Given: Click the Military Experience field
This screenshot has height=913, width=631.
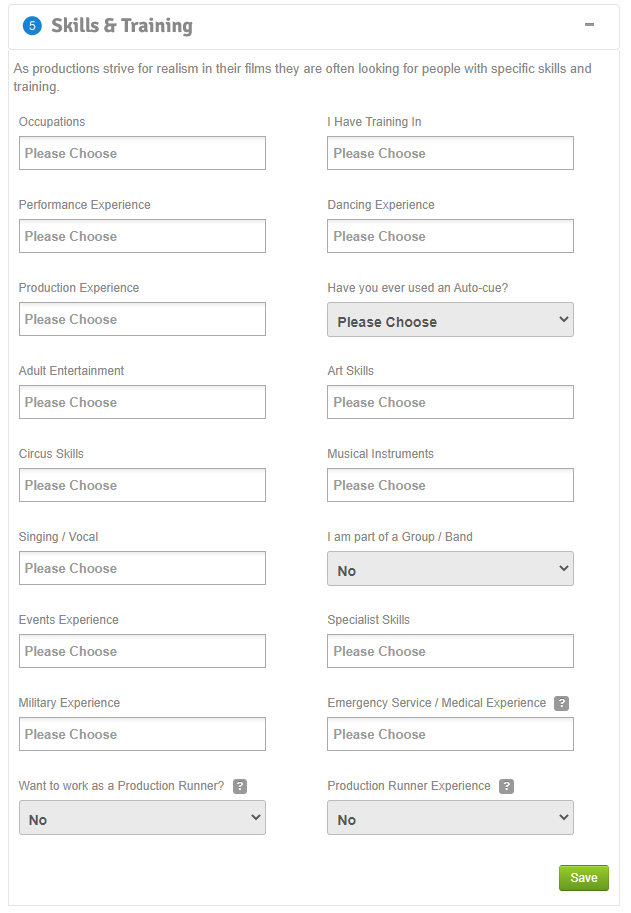Looking at the screenshot, I should coord(142,734).
